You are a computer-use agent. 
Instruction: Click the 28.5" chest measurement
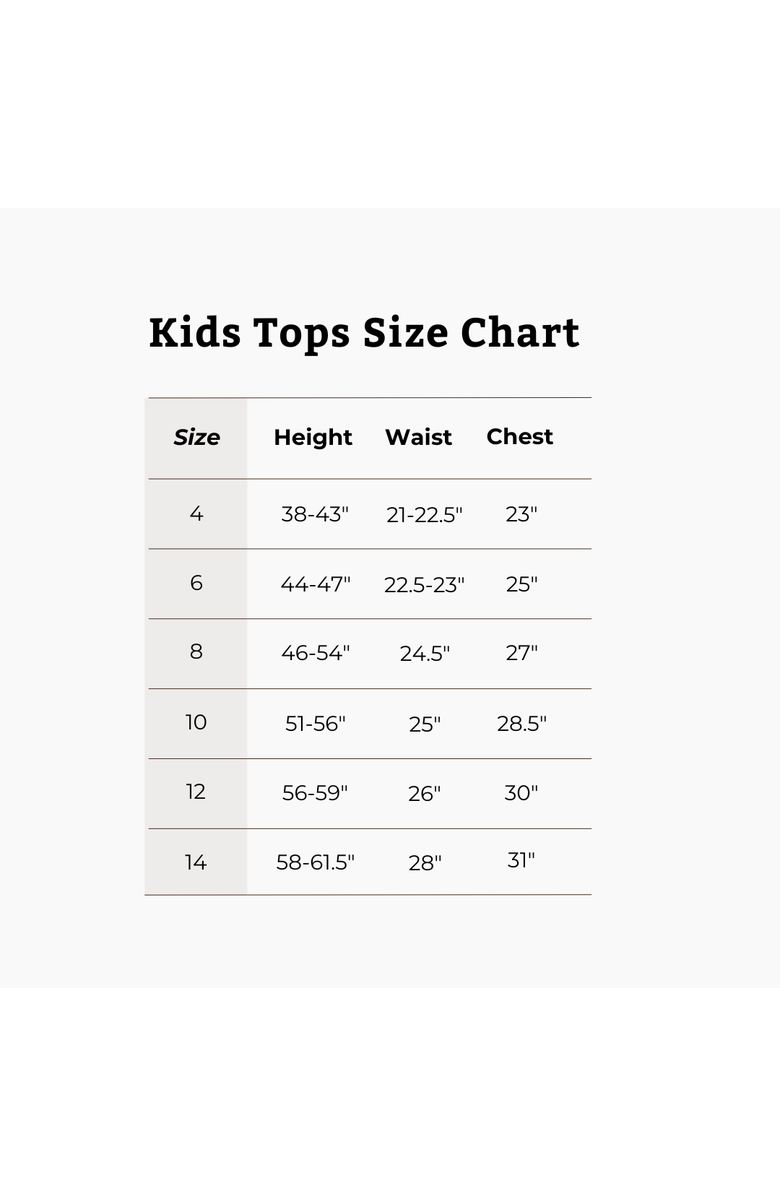[x=522, y=723]
